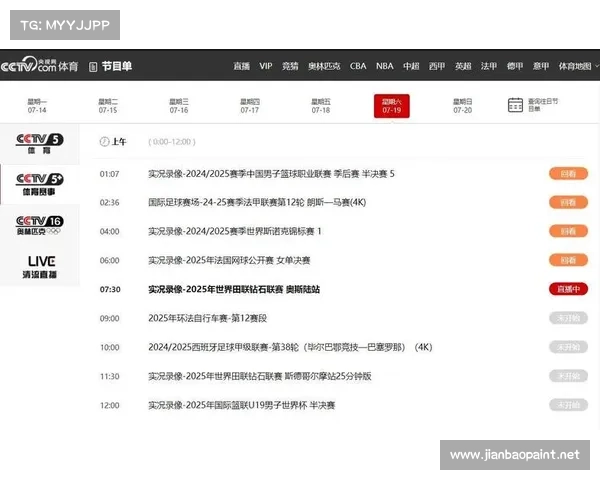The width and height of the screenshot is (600, 480).
Task: Open the VIP nav item
Action: 266,66
